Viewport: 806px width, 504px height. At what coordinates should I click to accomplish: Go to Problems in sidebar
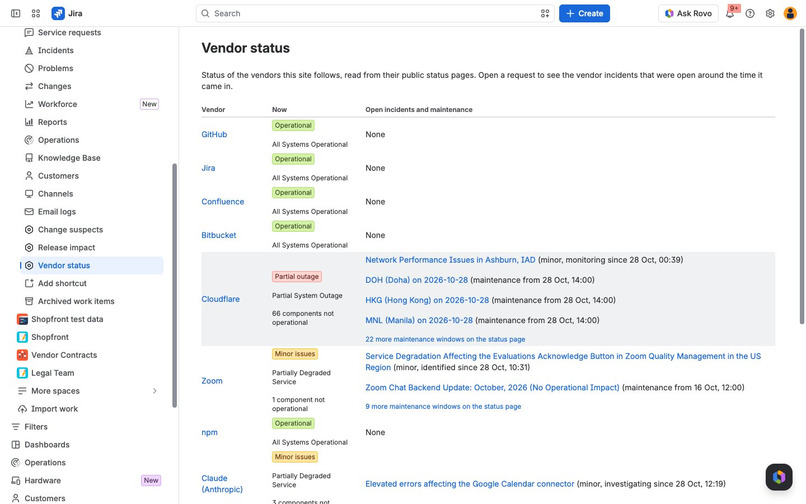point(91,68)
